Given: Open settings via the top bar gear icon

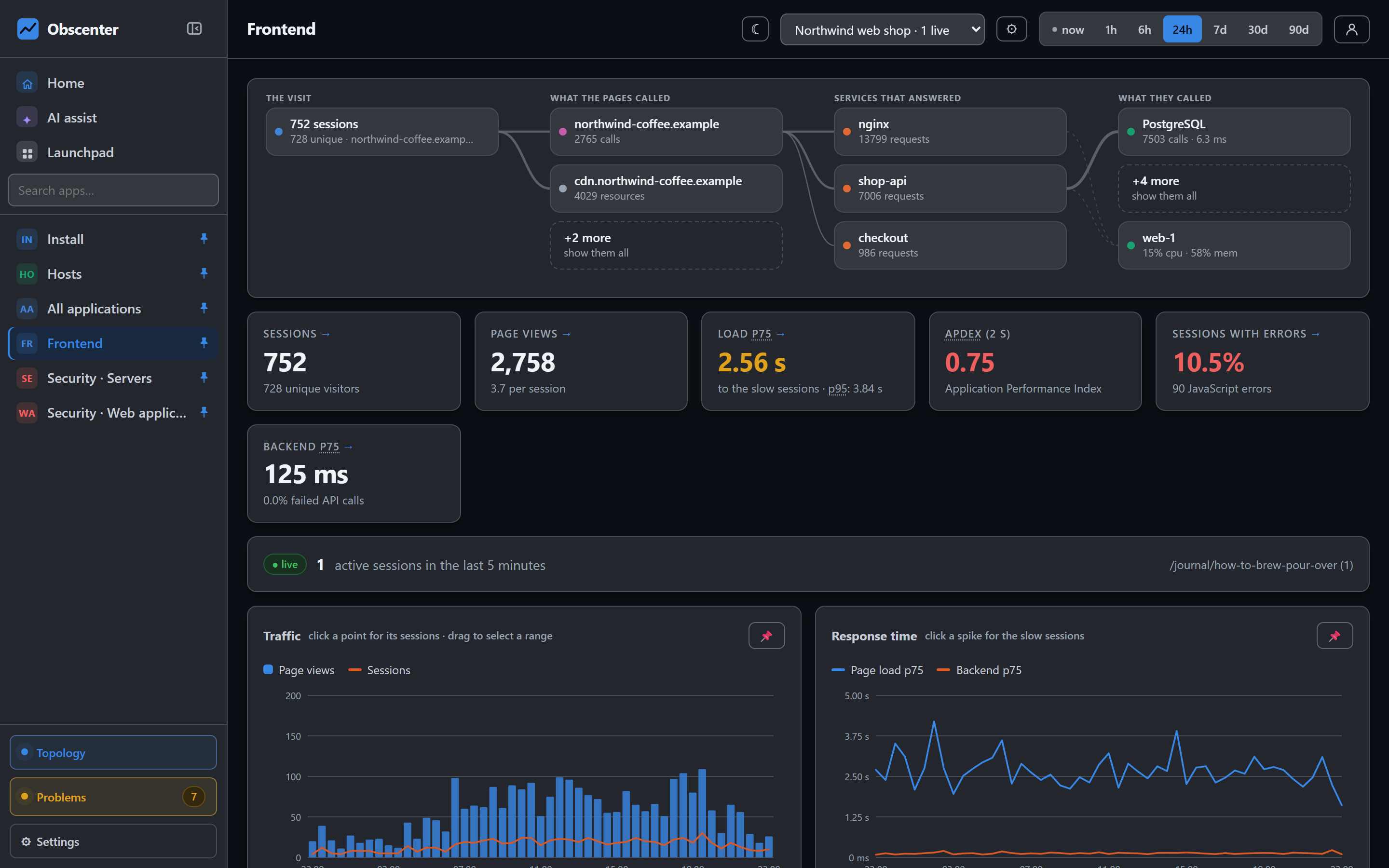Looking at the screenshot, I should pos(1011,29).
